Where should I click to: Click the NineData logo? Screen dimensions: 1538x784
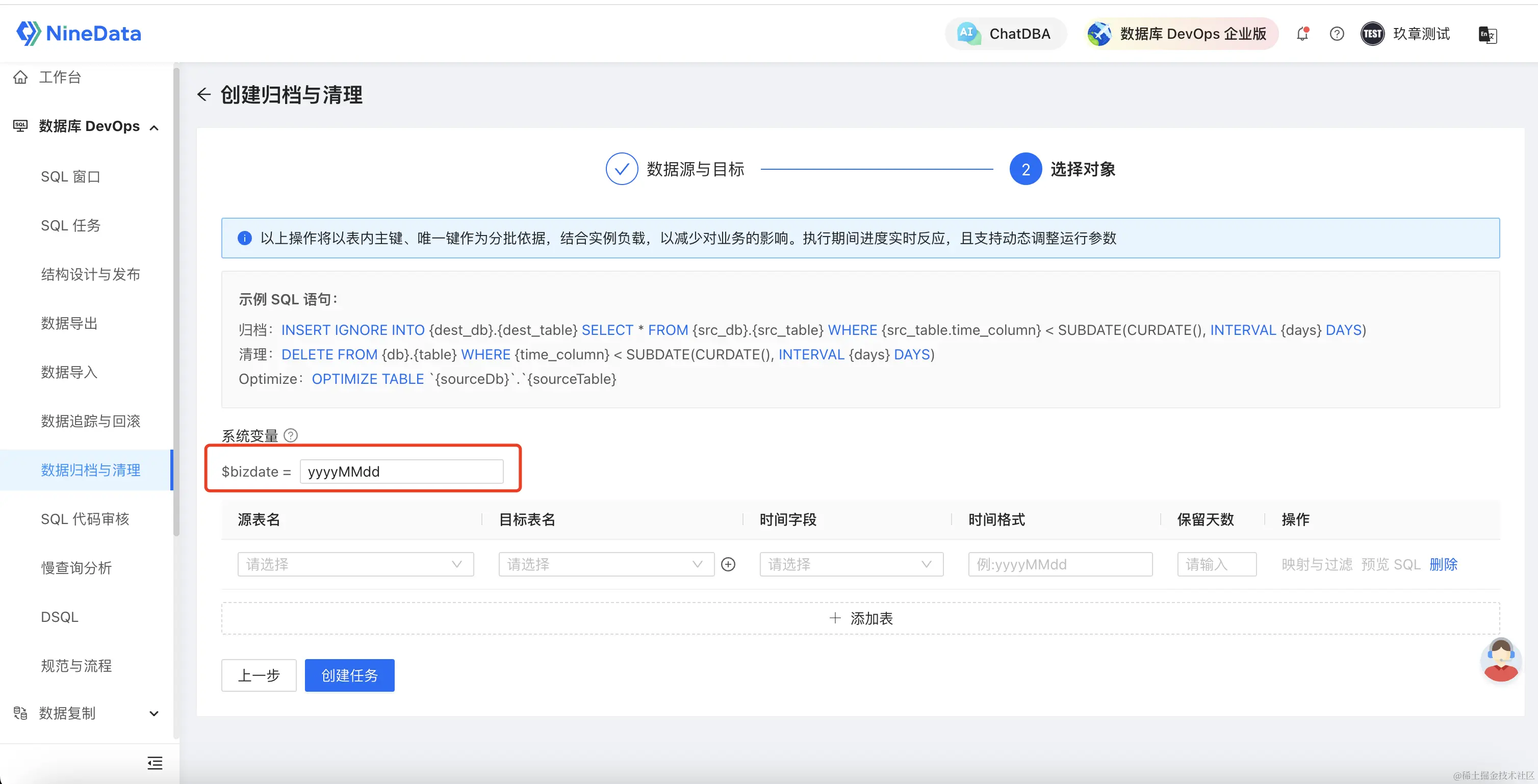pyautogui.click(x=79, y=34)
